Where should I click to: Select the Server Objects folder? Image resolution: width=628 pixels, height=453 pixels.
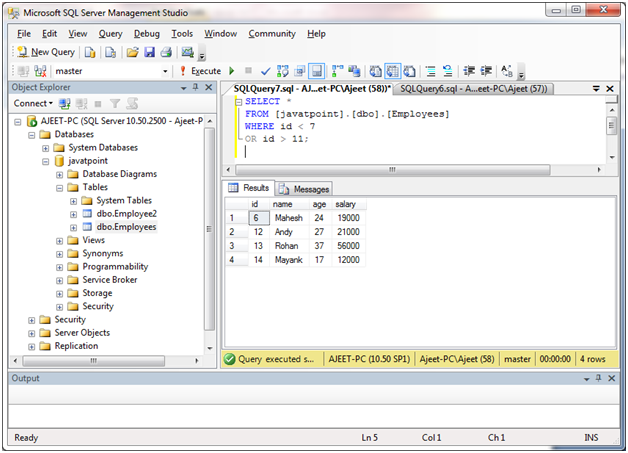coord(82,333)
